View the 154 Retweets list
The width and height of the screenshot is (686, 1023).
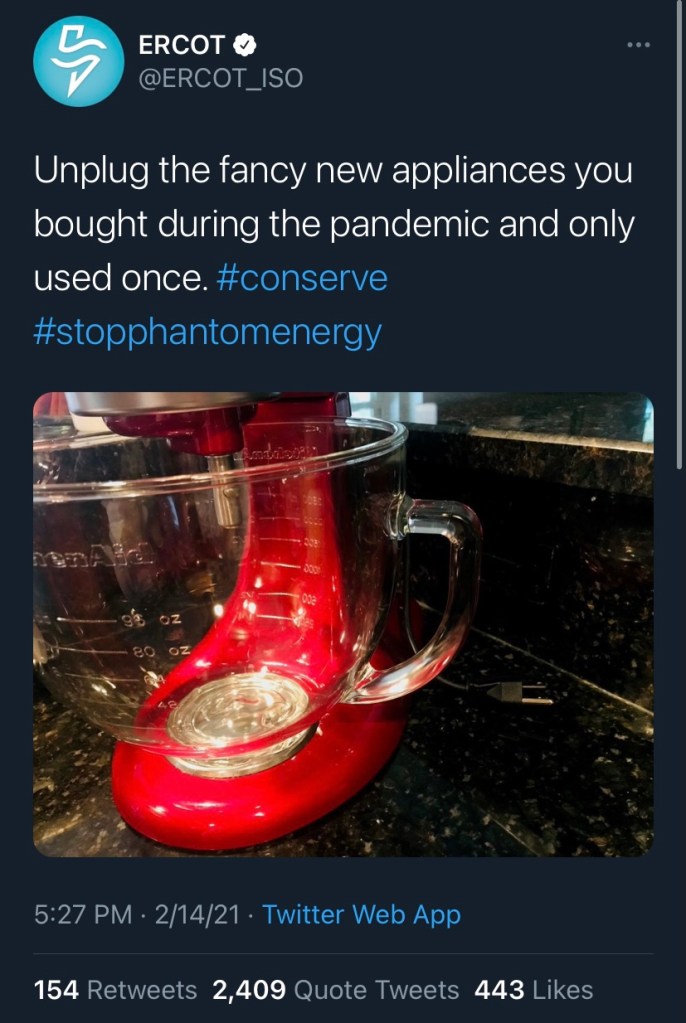(x=115, y=990)
